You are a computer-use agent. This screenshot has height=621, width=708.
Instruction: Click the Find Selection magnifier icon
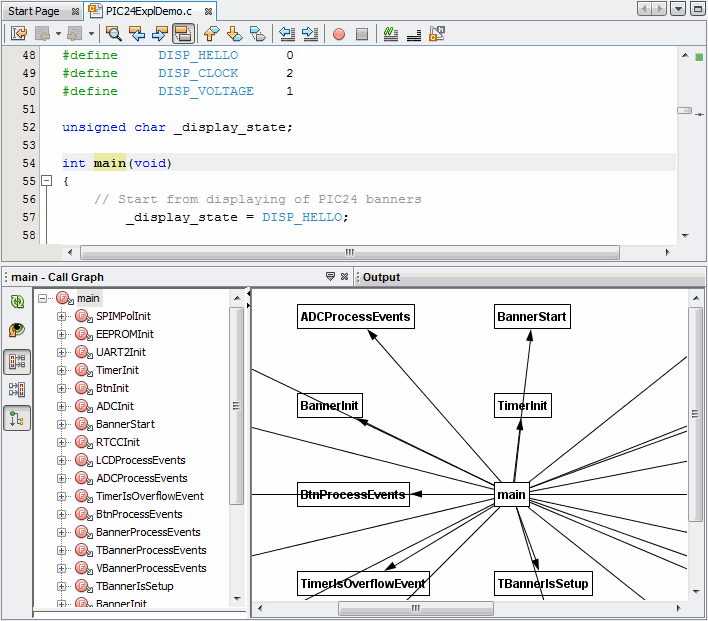coord(114,34)
